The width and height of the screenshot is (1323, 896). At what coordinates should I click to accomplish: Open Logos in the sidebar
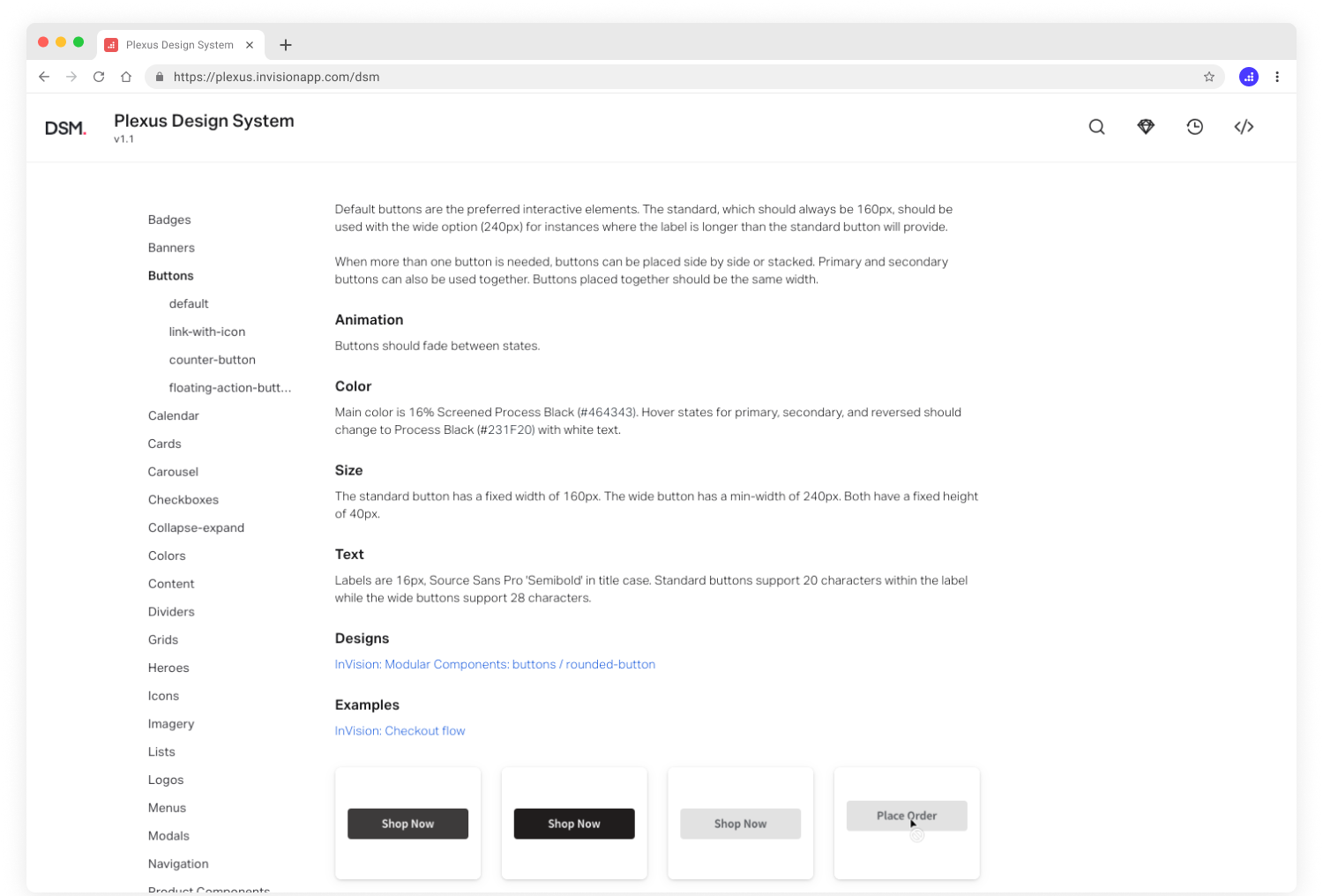(166, 780)
